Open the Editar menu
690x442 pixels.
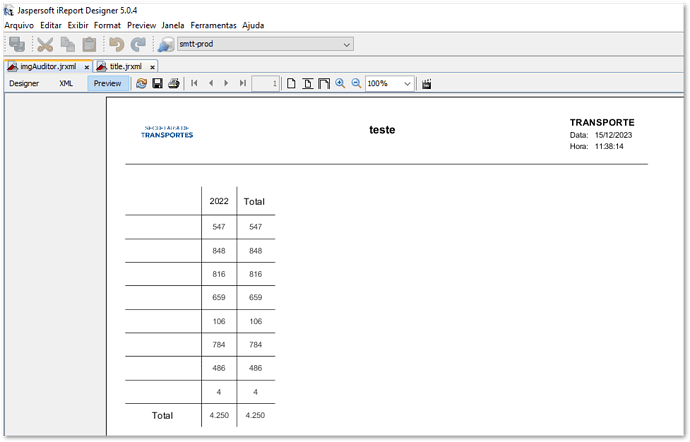point(51,26)
